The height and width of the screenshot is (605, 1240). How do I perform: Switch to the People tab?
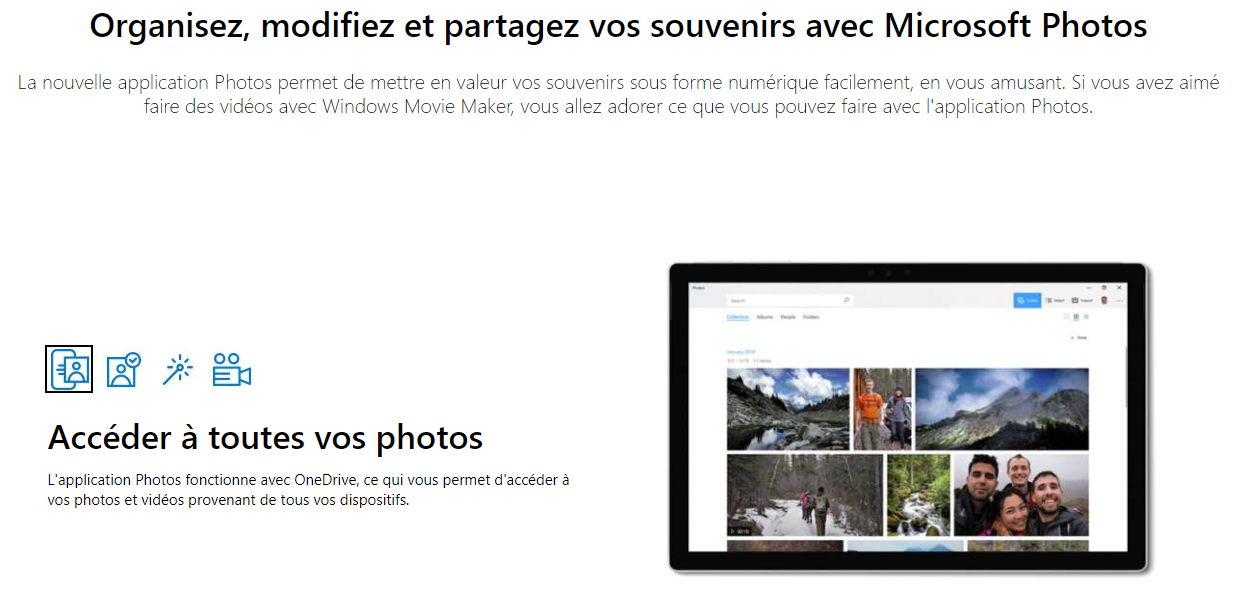tap(788, 317)
